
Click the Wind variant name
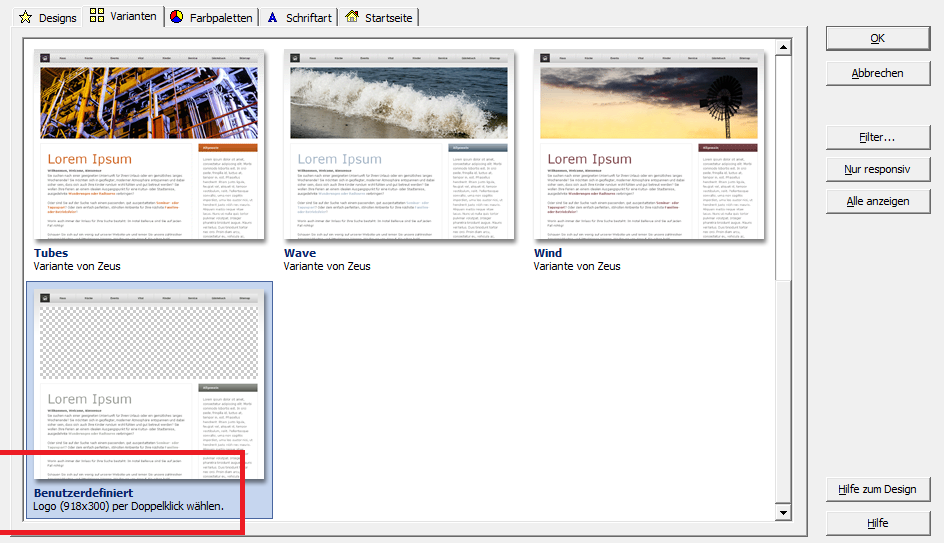point(548,253)
